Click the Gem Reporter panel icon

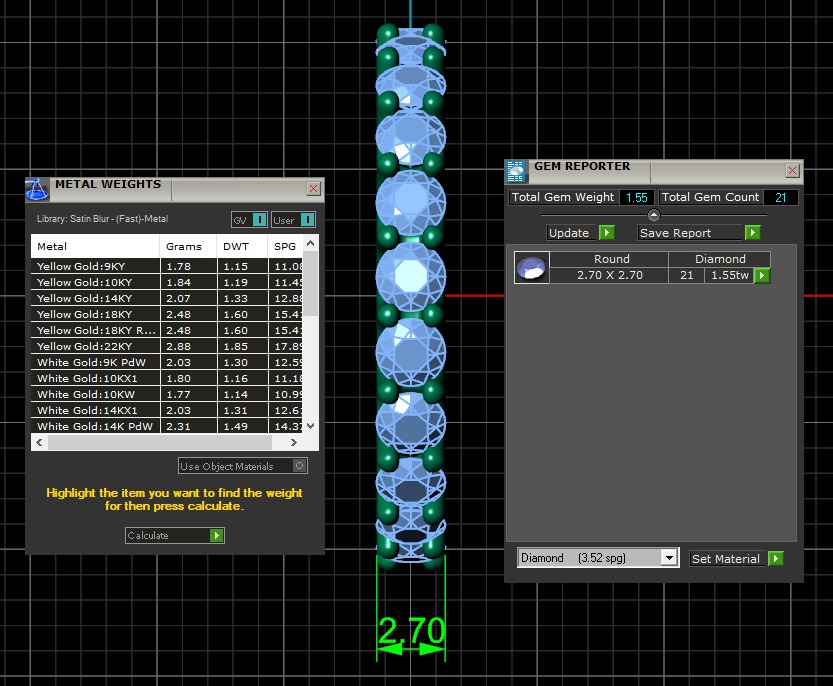[x=515, y=172]
